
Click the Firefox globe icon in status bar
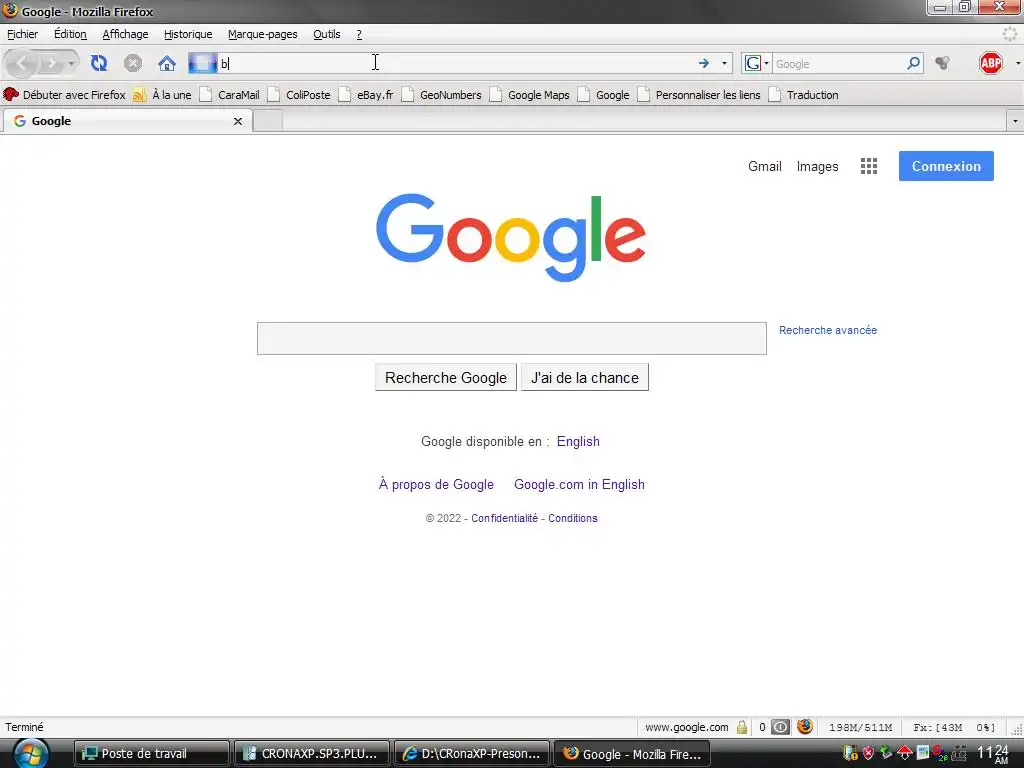(805, 726)
